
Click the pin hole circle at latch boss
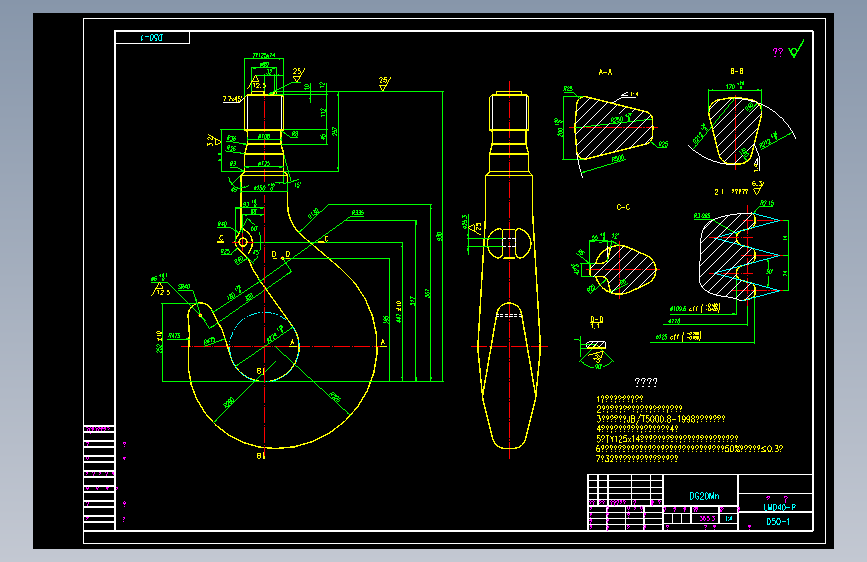243,242
